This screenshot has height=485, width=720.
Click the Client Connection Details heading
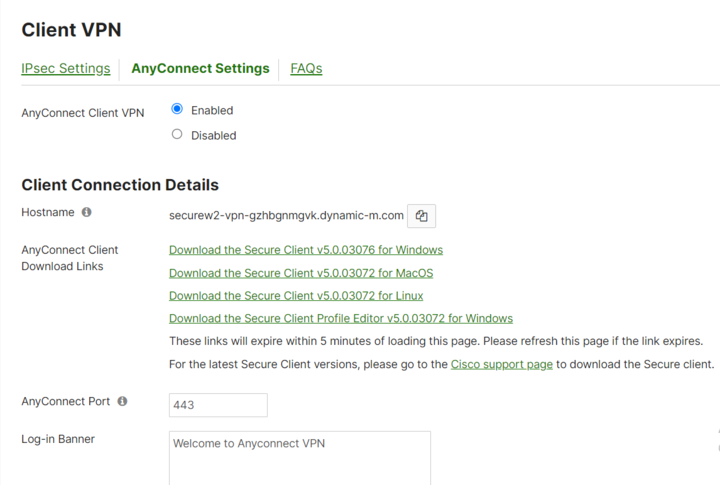point(120,185)
